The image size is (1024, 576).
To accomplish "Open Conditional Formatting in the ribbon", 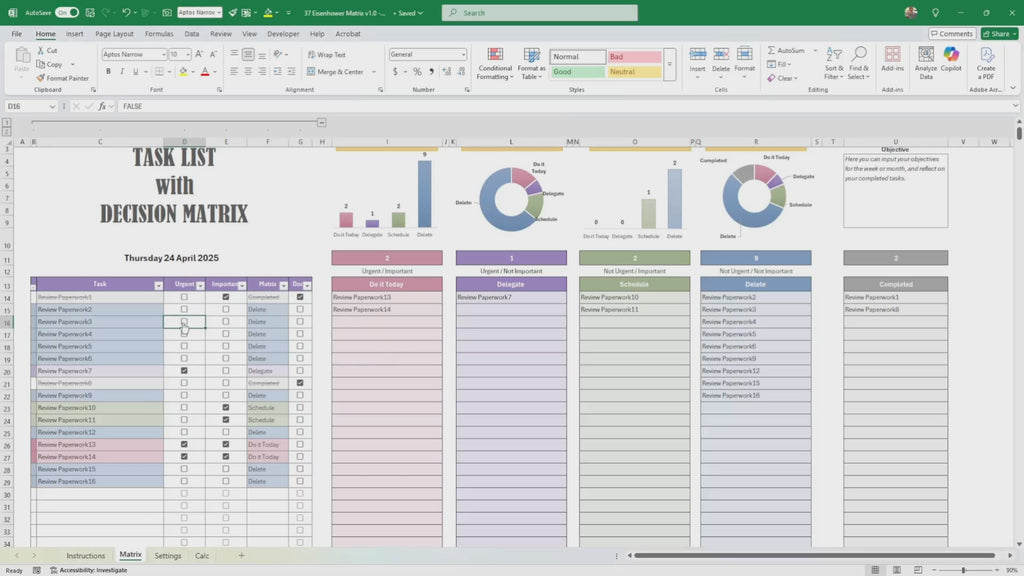I will (x=494, y=62).
